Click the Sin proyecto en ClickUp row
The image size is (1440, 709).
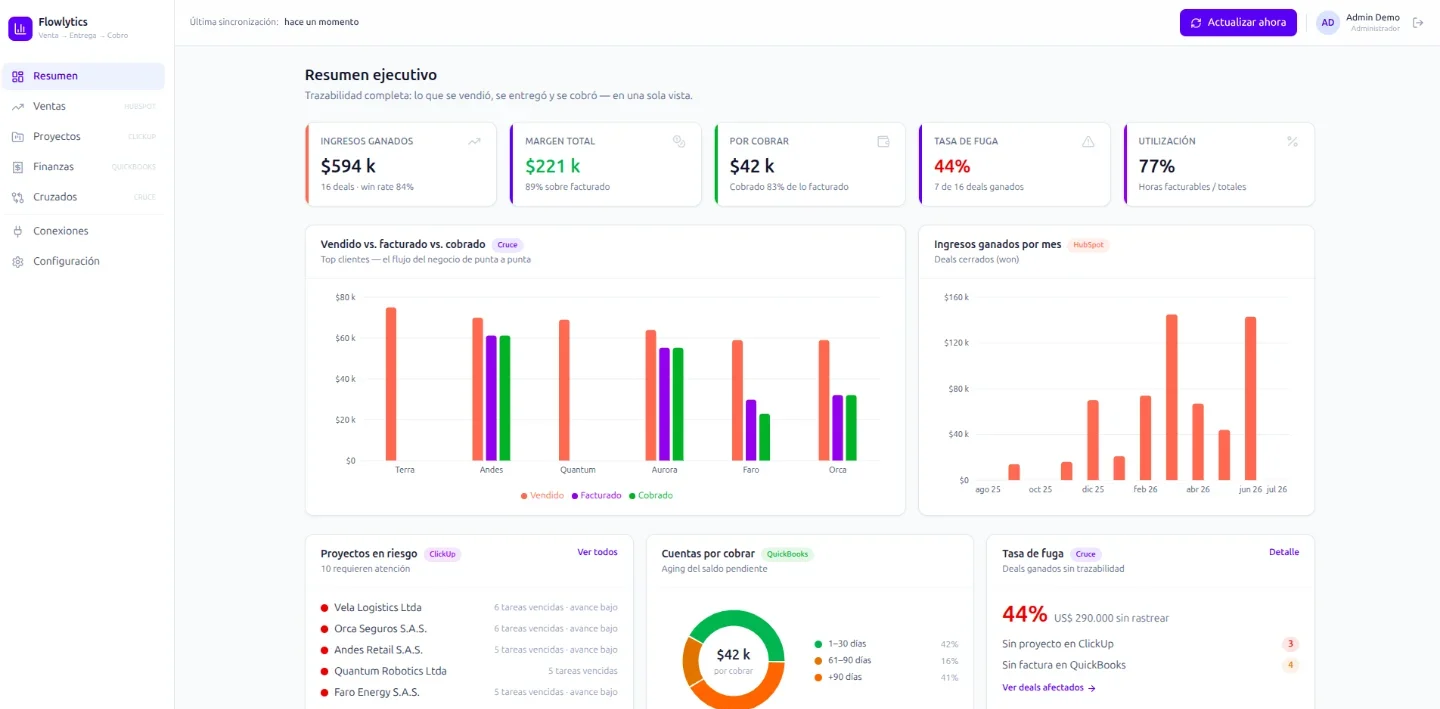tap(1150, 644)
